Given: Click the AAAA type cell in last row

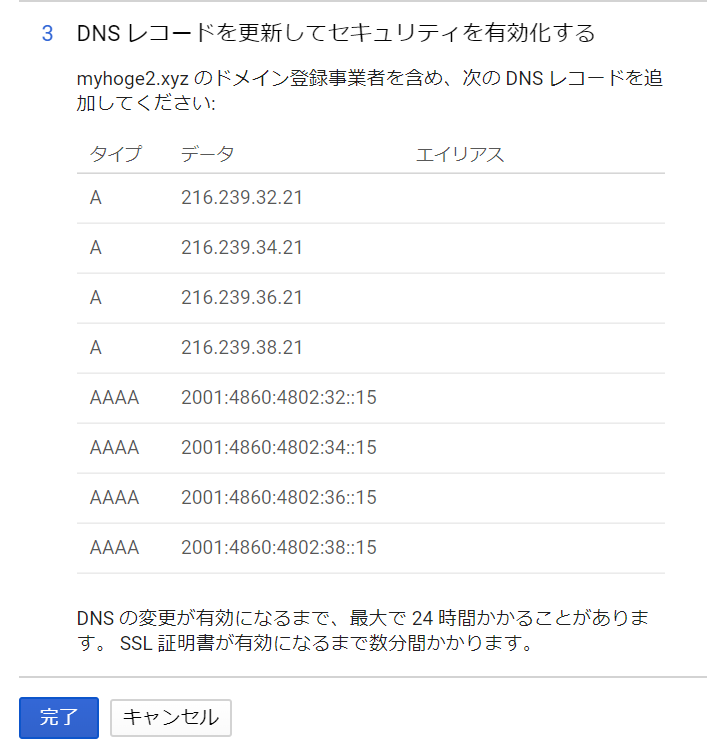Looking at the screenshot, I should pos(114,548).
